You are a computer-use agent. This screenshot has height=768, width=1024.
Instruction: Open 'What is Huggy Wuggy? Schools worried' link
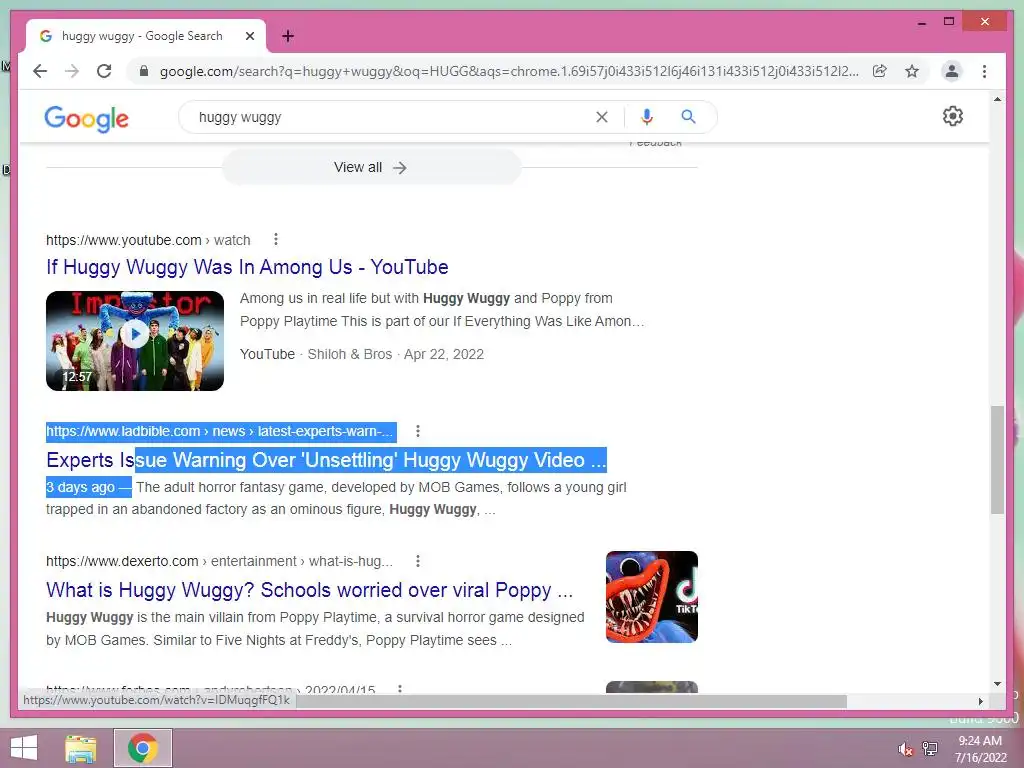(x=310, y=590)
